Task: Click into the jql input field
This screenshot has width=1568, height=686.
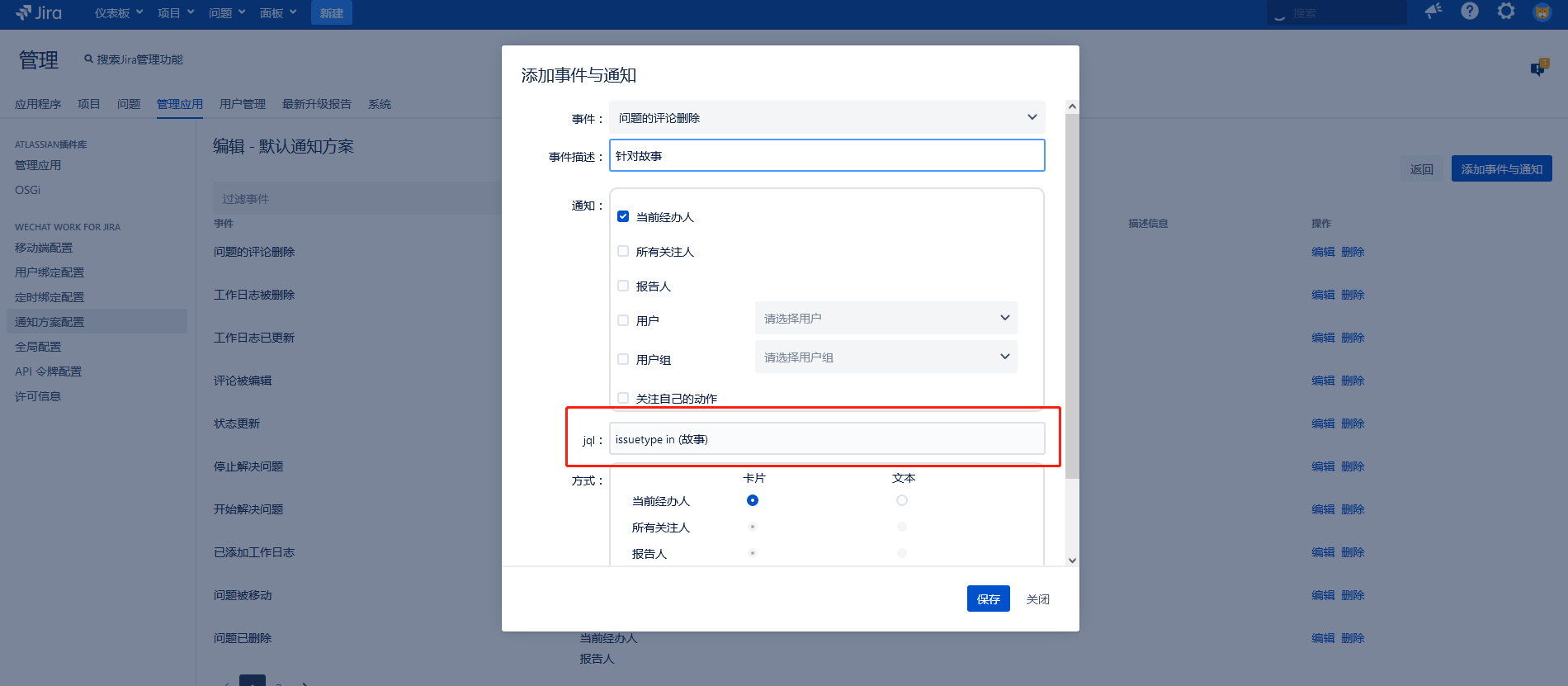Action: coord(827,439)
